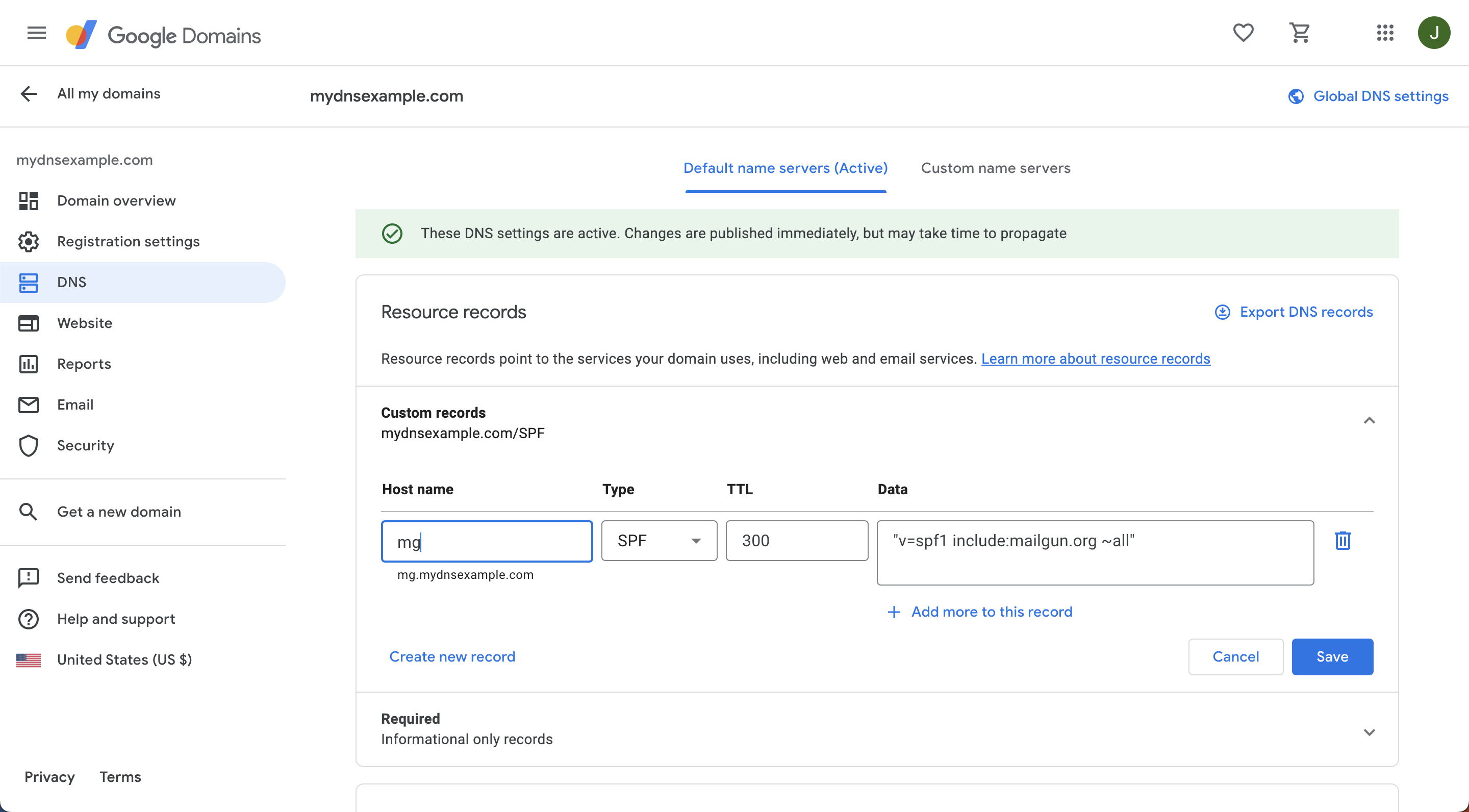Click the back arrow to all domains
This screenshot has height=812, width=1469.
(29, 93)
